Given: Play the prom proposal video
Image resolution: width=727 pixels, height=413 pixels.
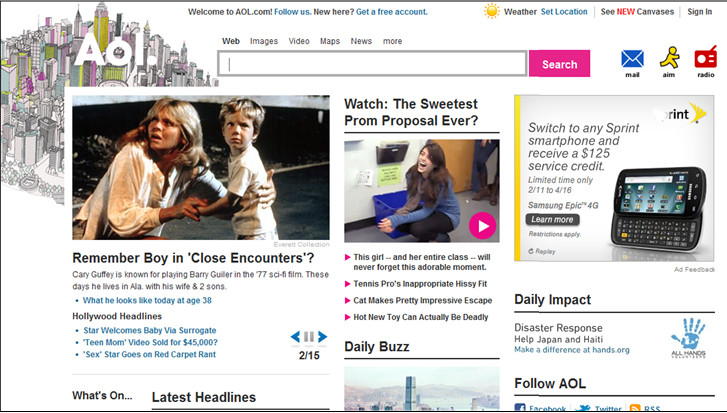Looking at the screenshot, I should [482, 226].
